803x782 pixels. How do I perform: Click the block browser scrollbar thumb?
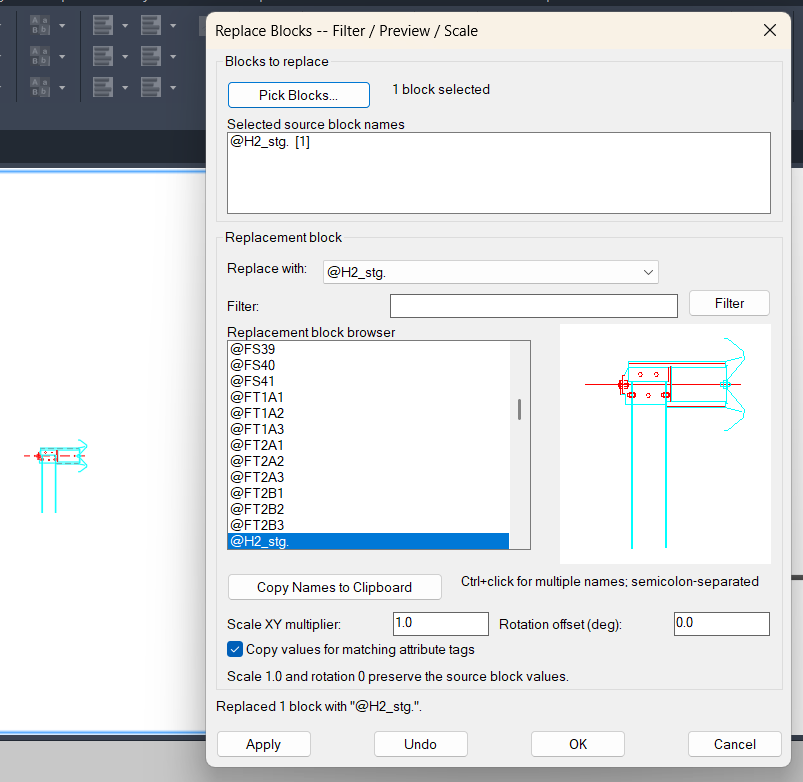click(x=519, y=409)
